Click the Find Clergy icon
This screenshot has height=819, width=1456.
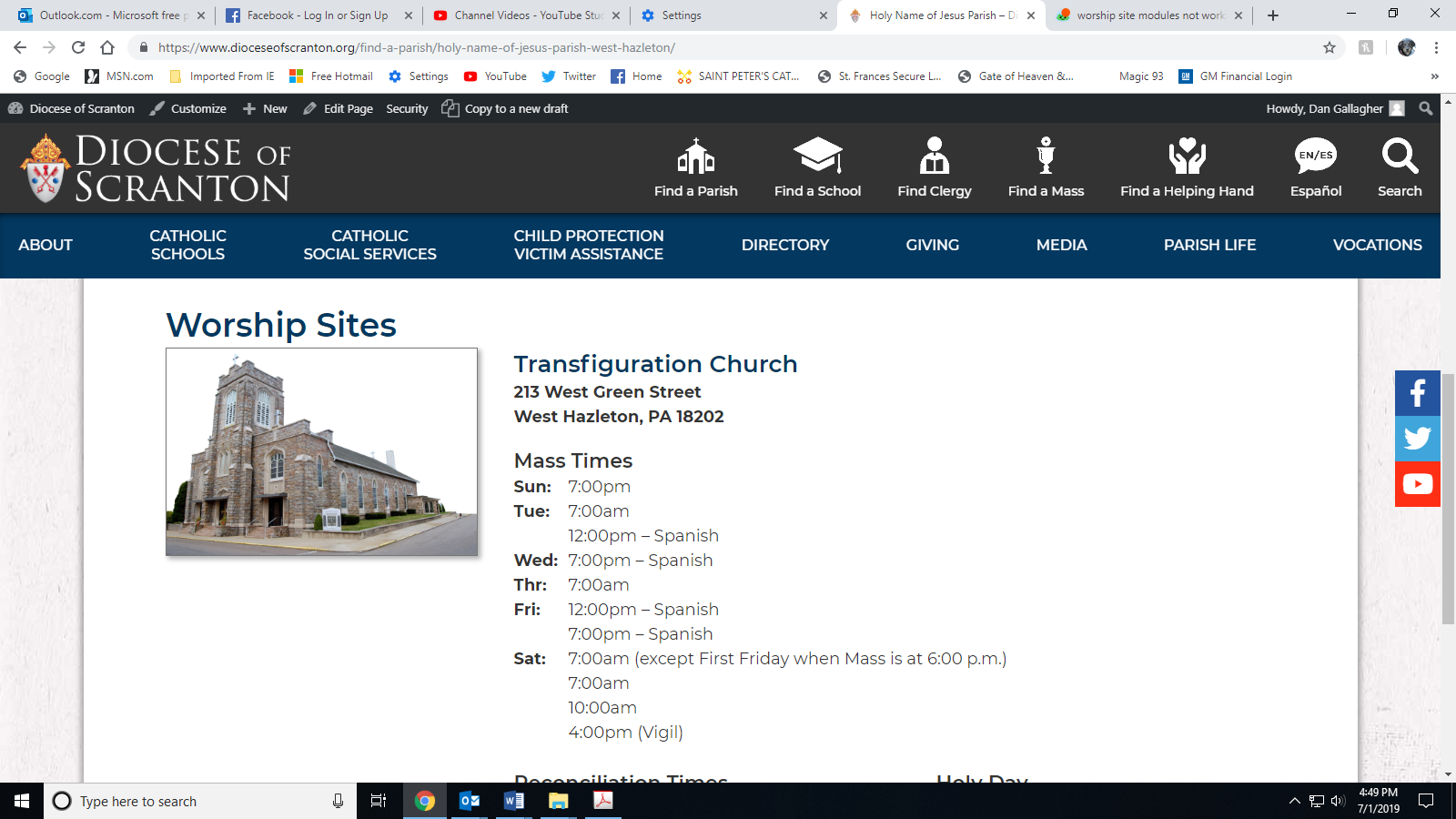point(934,156)
